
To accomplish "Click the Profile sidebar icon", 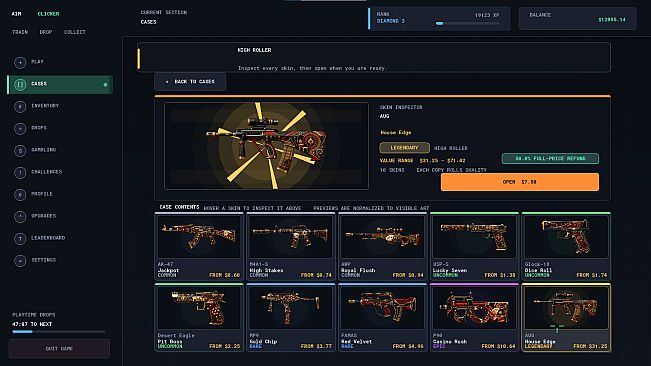I will [20, 194].
